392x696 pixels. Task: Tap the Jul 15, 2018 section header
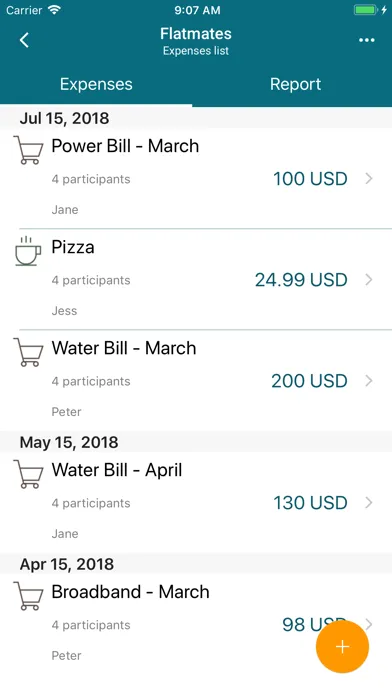[196, 118]
